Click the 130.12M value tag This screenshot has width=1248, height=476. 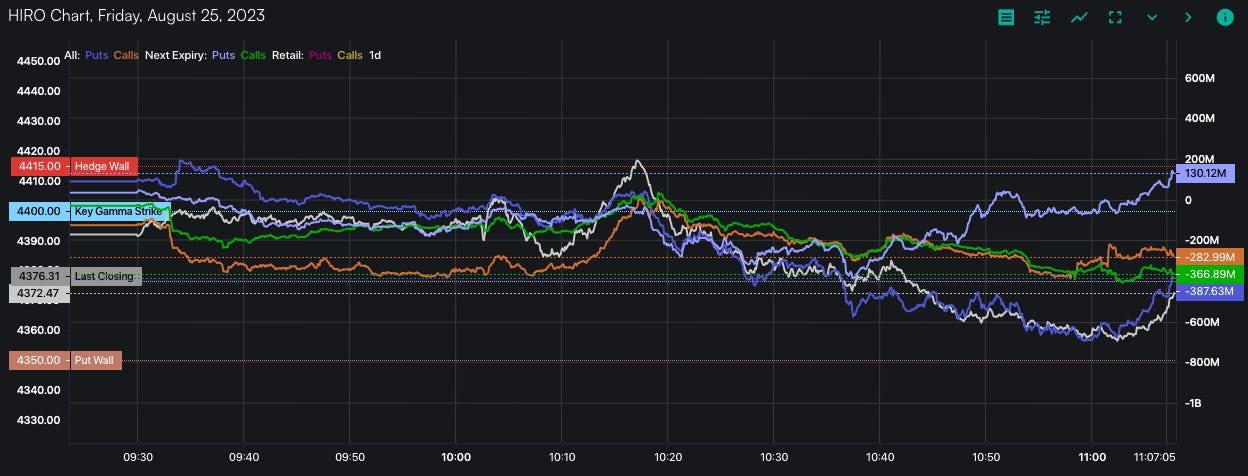(1206, 173)
